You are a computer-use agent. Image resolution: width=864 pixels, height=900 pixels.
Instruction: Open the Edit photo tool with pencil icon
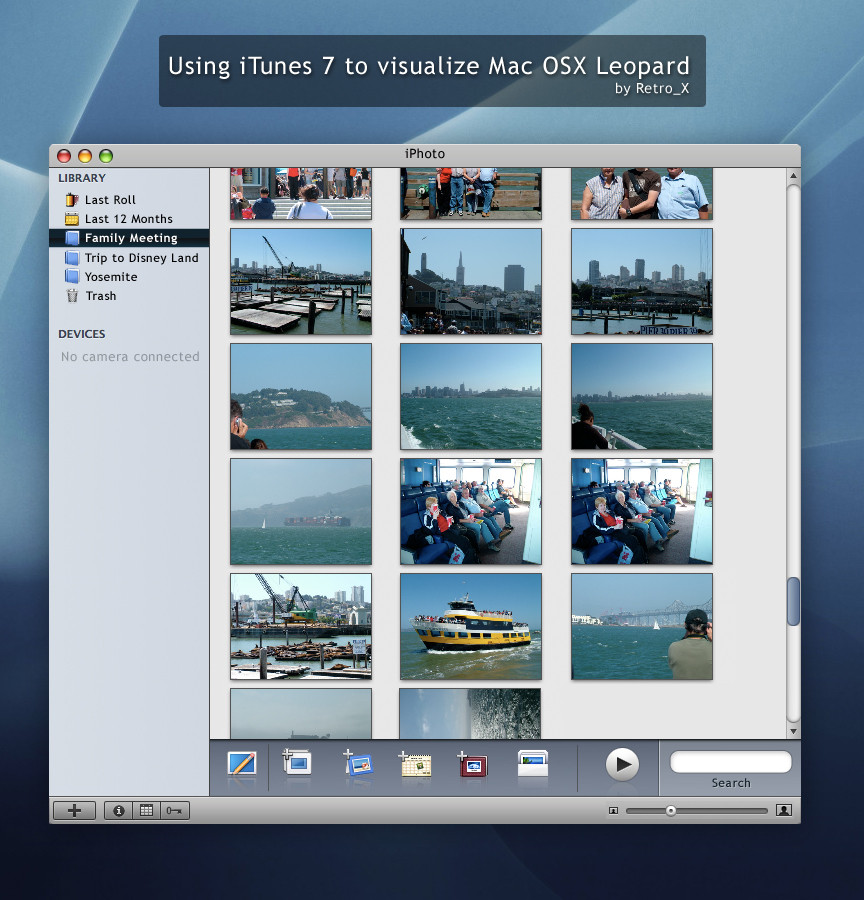click(x=242, y=764)
